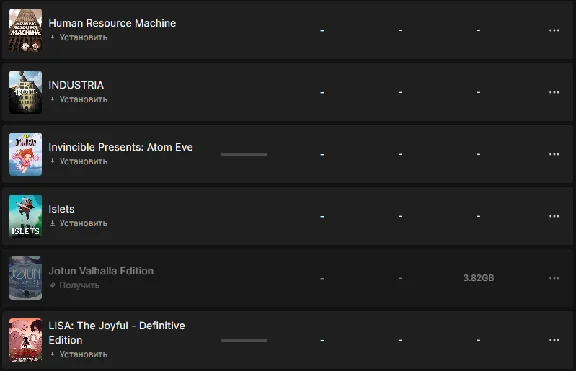Click the Jotun Valhalla Edition cover thumbnail
Viewport: 576px width, 371px height.
[x=25, y=278]
